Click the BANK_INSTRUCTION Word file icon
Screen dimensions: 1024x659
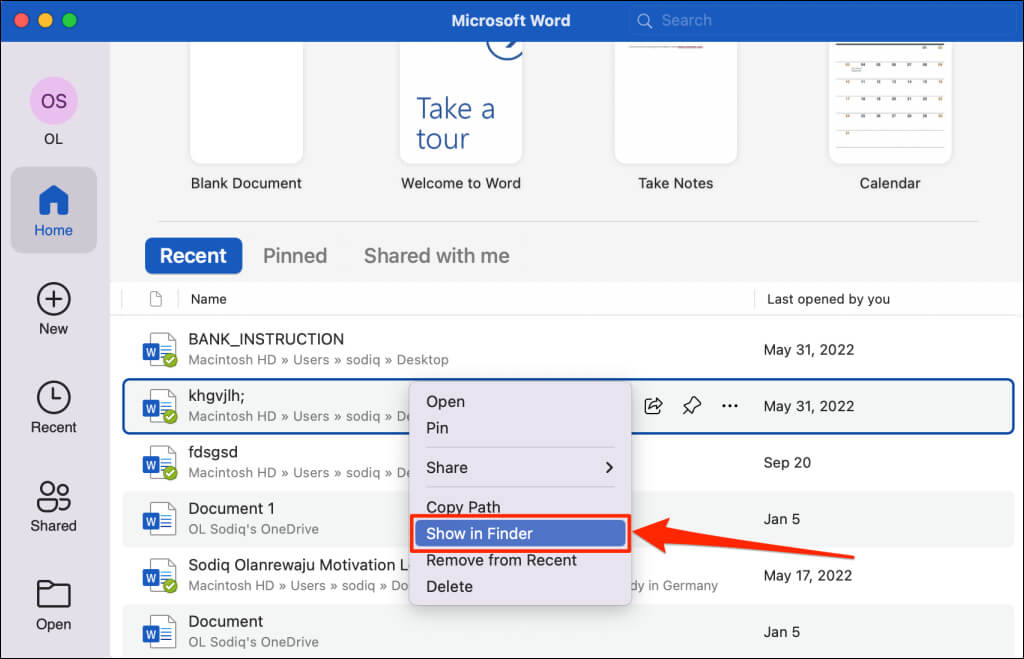click(160, 349)
